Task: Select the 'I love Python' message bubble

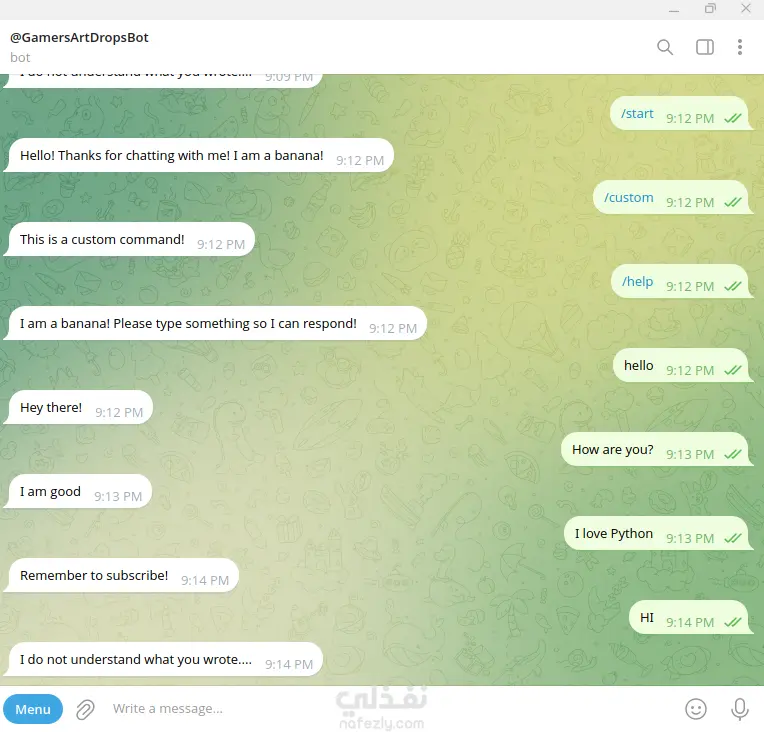Action: pyautogui.click(x=656, y=534)
